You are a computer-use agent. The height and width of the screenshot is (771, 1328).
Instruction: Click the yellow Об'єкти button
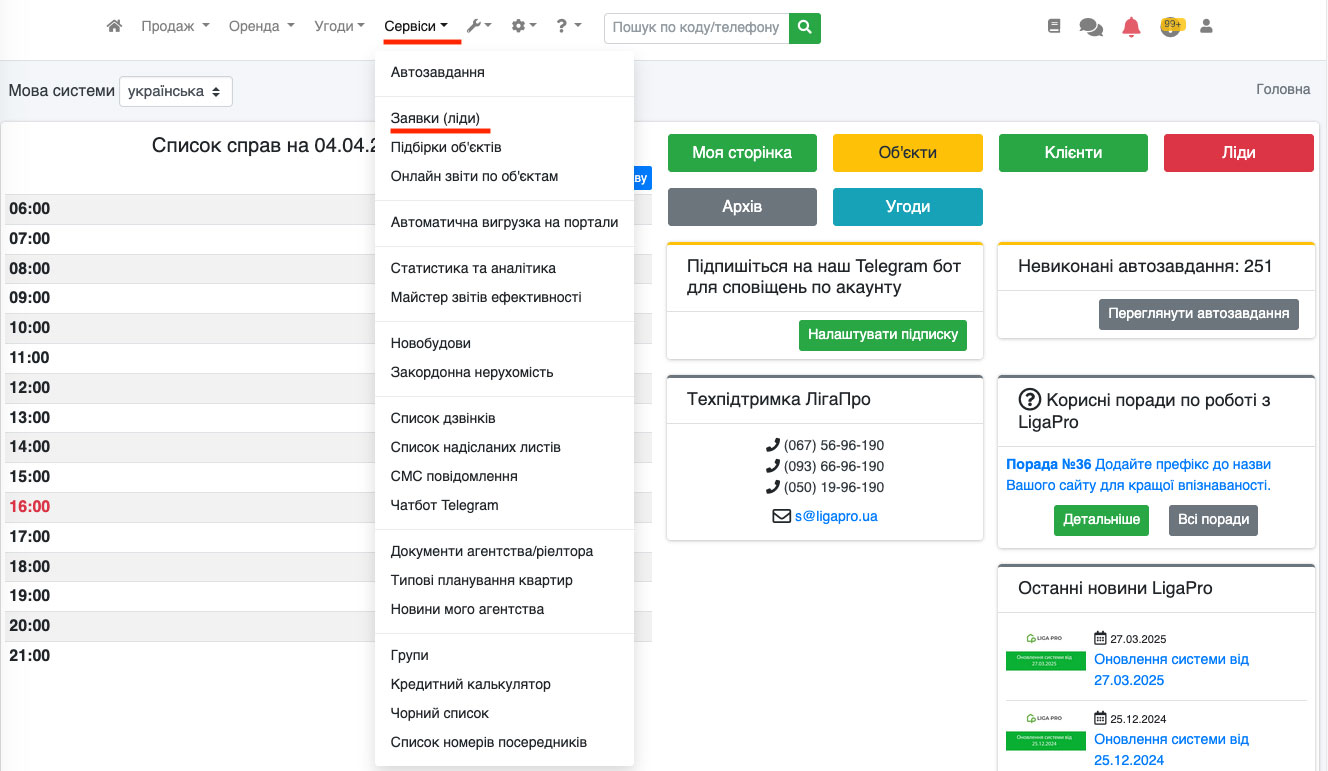pyautogui.click(x=907, y=153)
